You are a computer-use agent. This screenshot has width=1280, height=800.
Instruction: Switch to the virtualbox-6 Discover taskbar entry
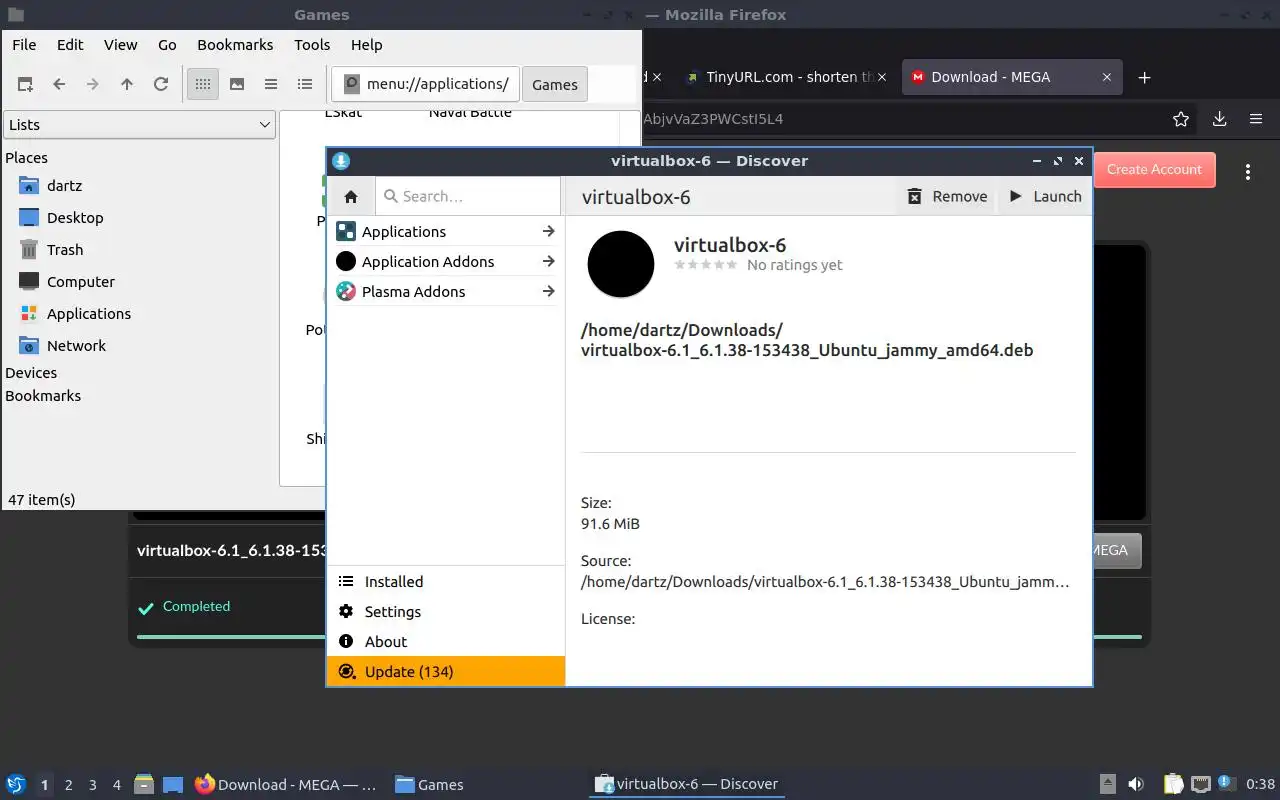(x=686, y=784)
